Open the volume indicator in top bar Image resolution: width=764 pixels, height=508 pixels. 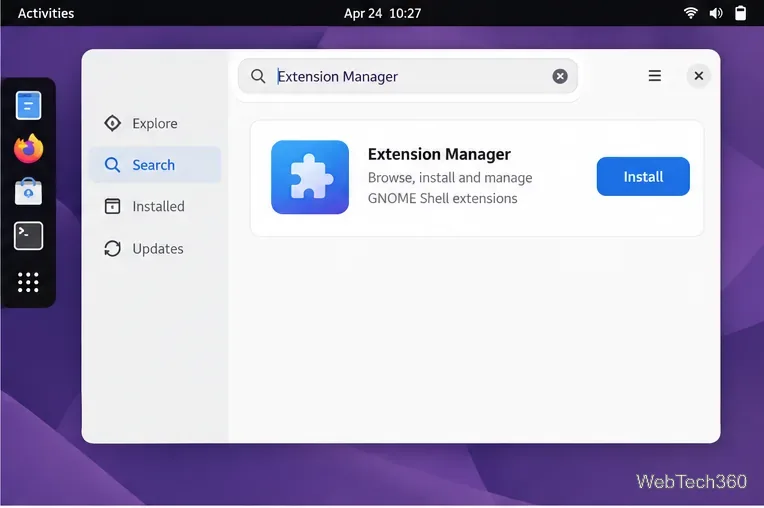point(716,13)
